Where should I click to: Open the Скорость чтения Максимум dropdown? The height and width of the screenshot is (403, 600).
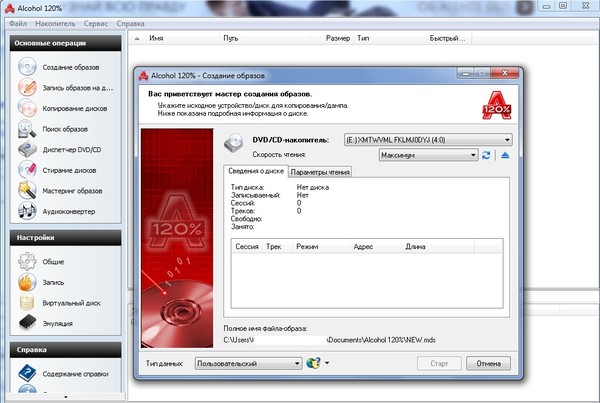(x=429, y=155)
